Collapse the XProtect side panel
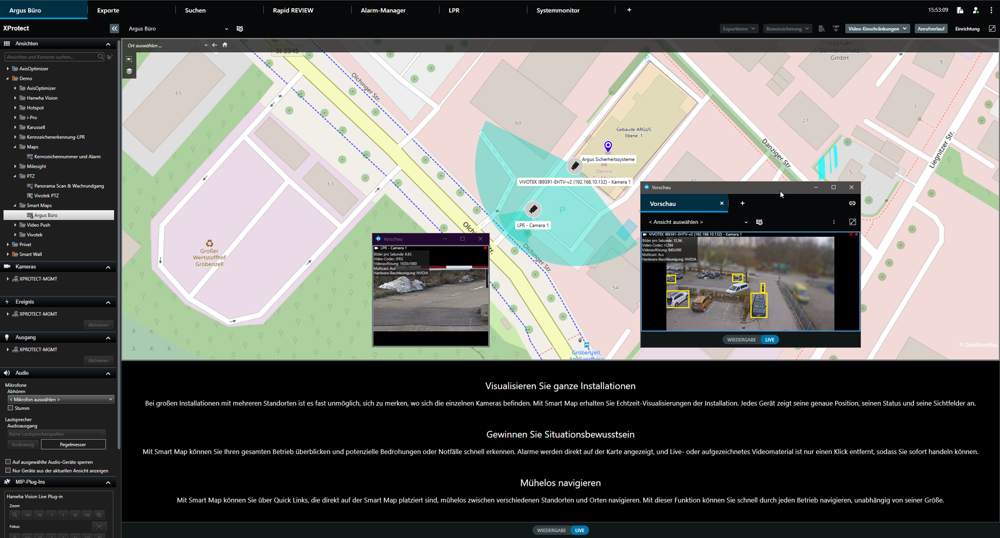Image resolution: width=1000 pixels, height=538 pixels. pyautogui.click(x=114, y=29)
